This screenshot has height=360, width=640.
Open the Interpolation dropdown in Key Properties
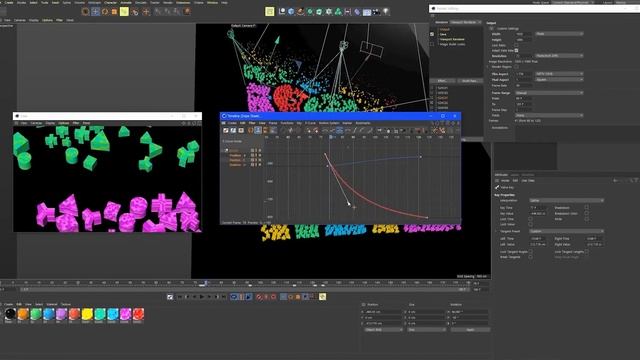(567, 200)
